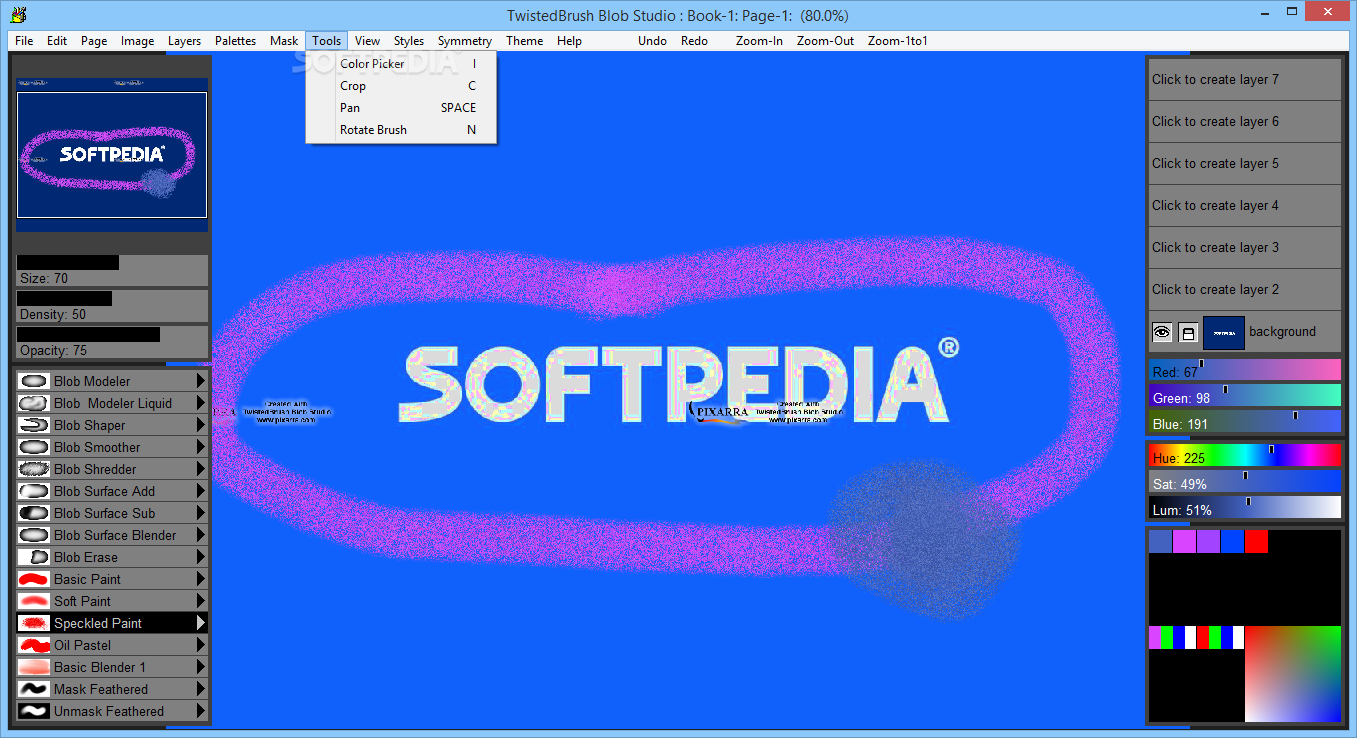Screen dimensions: 1357x738
Task: Select the Blob Modeler Liquid brush icon
Action: (x=34, y=403)
